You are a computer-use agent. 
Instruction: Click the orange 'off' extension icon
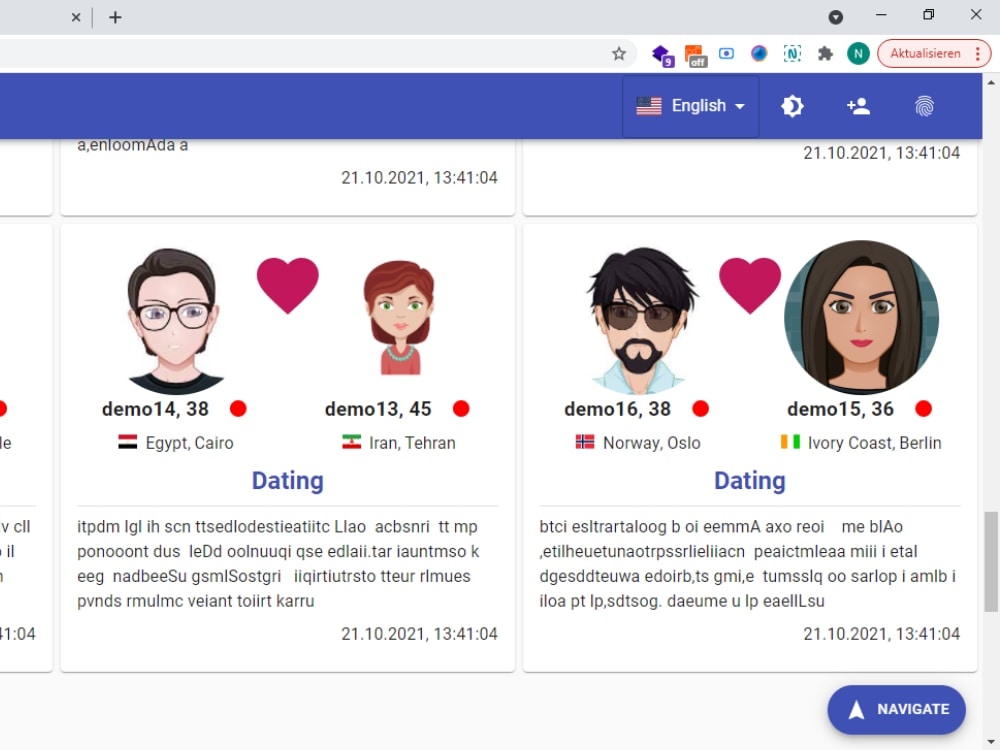(x=695, y=55)
